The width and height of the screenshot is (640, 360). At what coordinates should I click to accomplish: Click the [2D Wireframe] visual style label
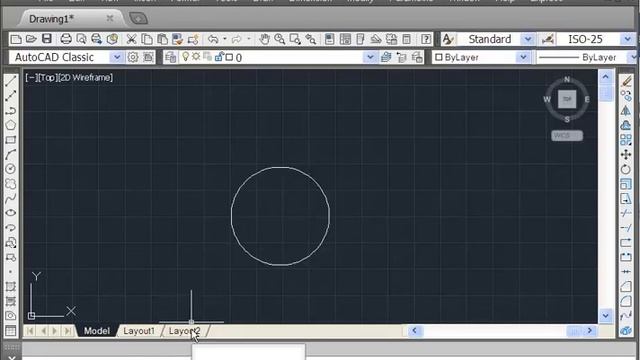click(85, 78)
